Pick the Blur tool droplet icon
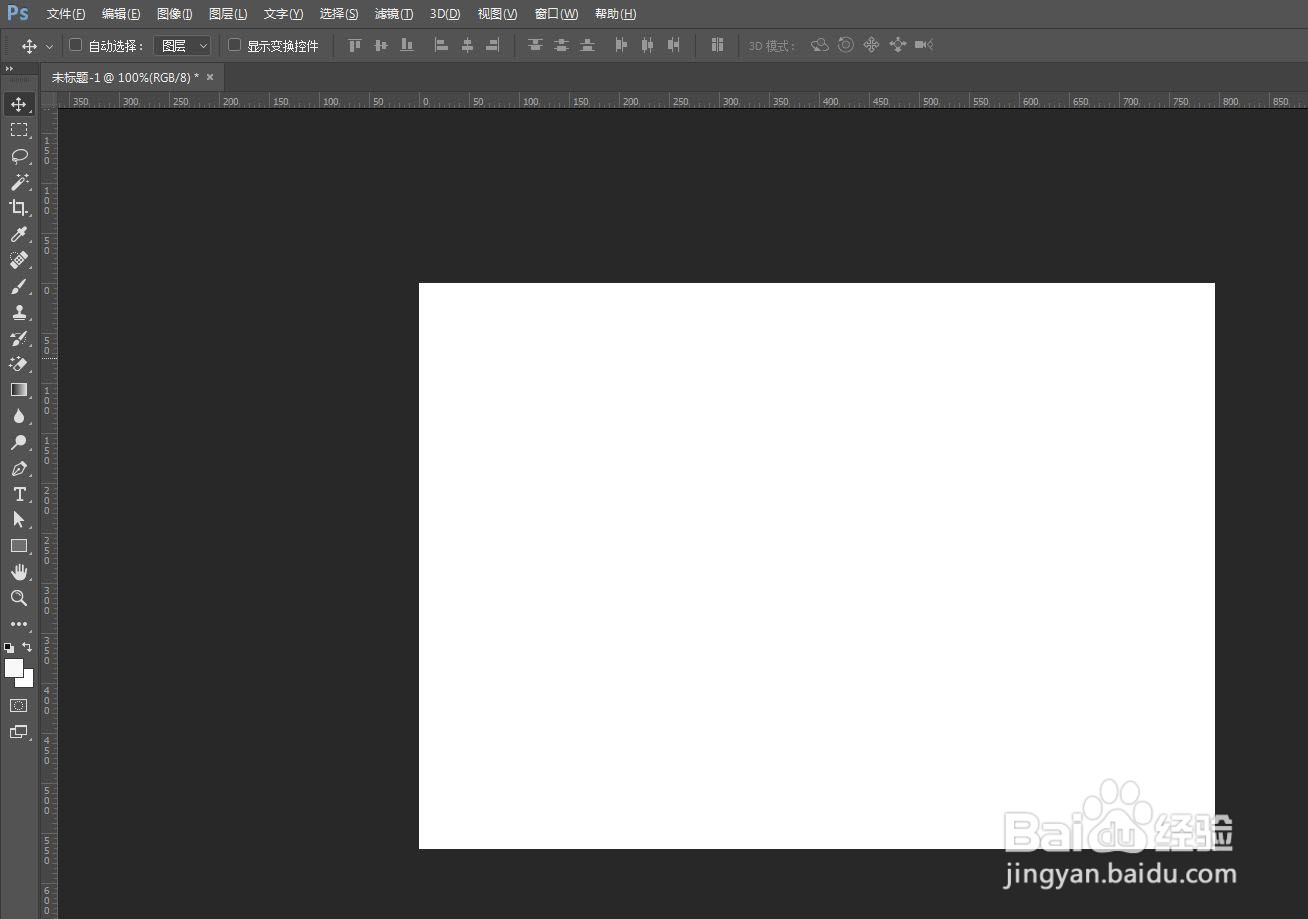The image size is (1308, 919). 19,416
